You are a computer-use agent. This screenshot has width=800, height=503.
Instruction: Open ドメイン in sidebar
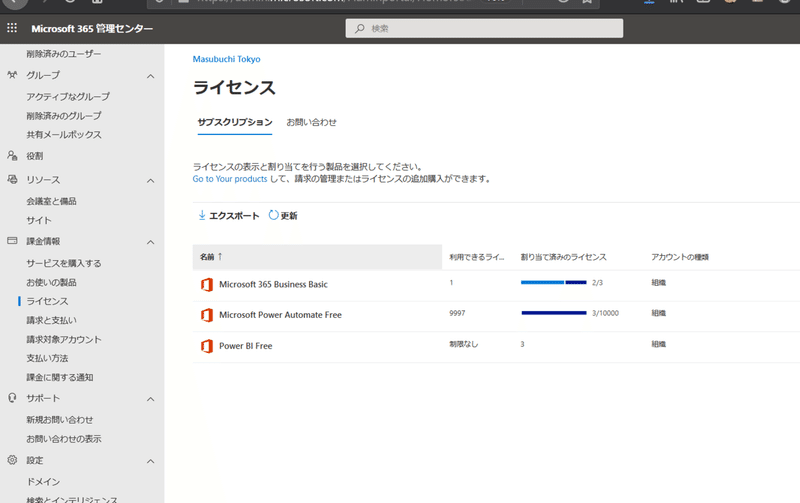(43, 482)
